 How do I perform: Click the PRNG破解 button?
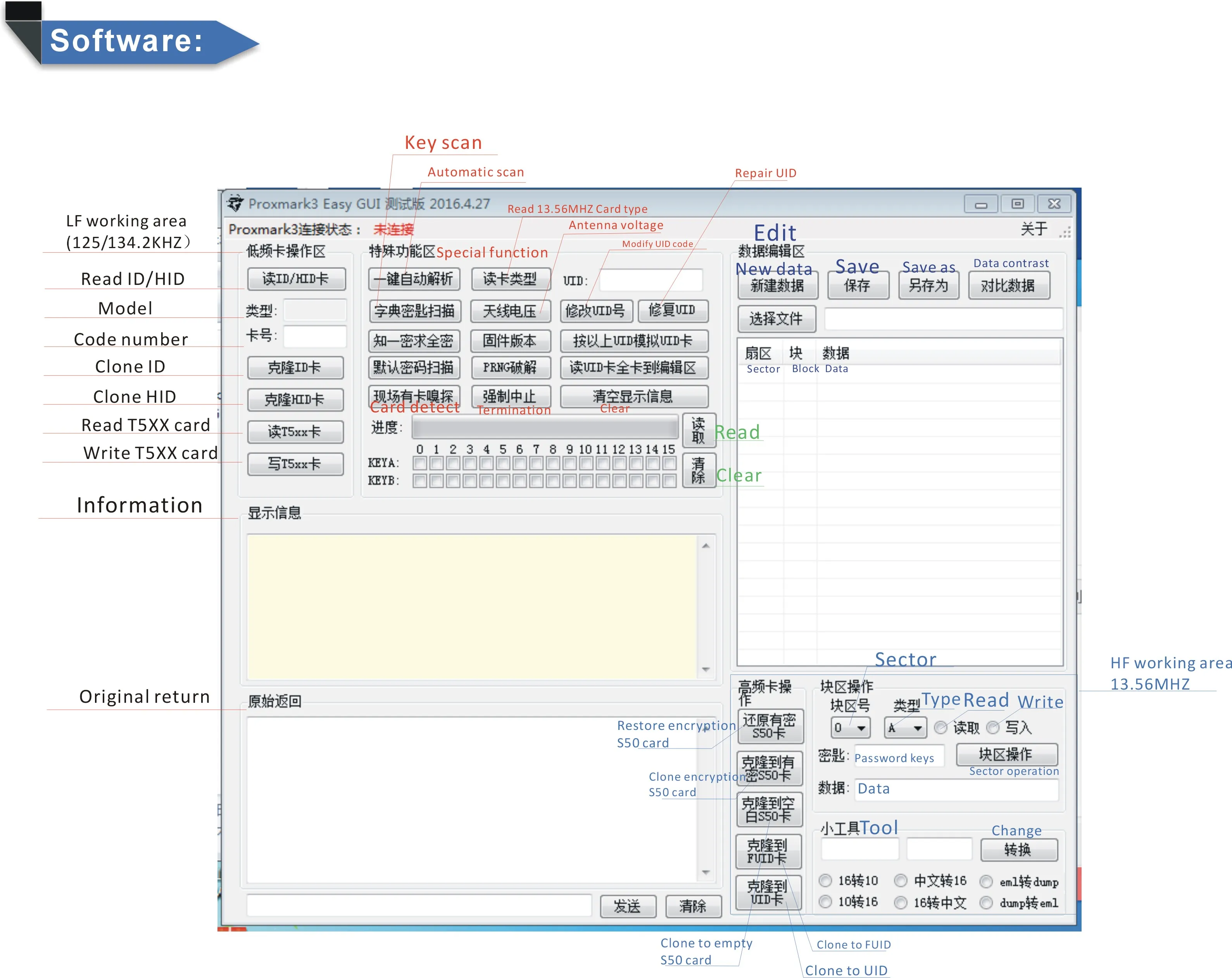pos(510,367)
